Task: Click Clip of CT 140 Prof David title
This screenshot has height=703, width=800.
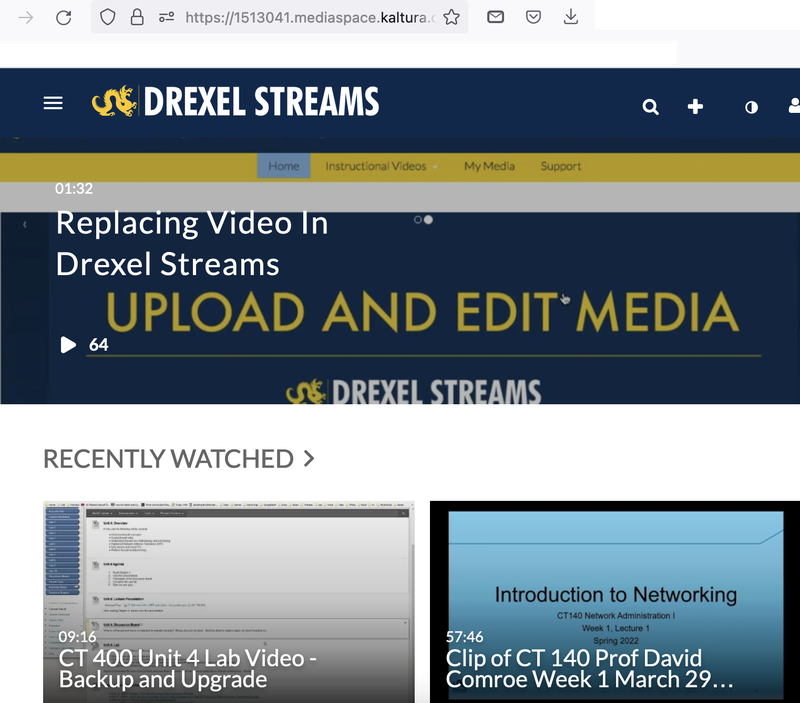Action: 589,669
